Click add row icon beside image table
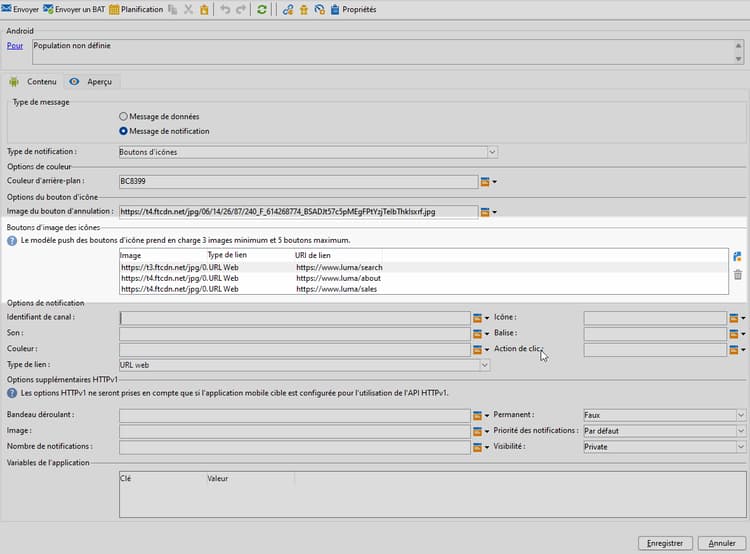Viewport: 750px width, 554px height. (x=738, y=257)
